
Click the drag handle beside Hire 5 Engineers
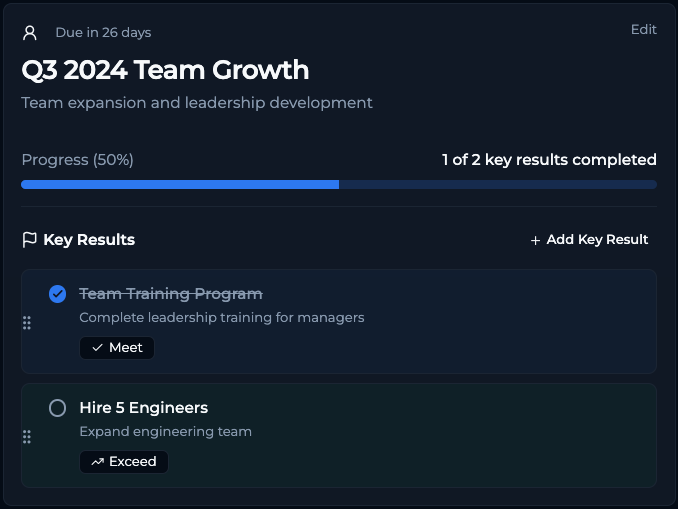click(27, 436)
